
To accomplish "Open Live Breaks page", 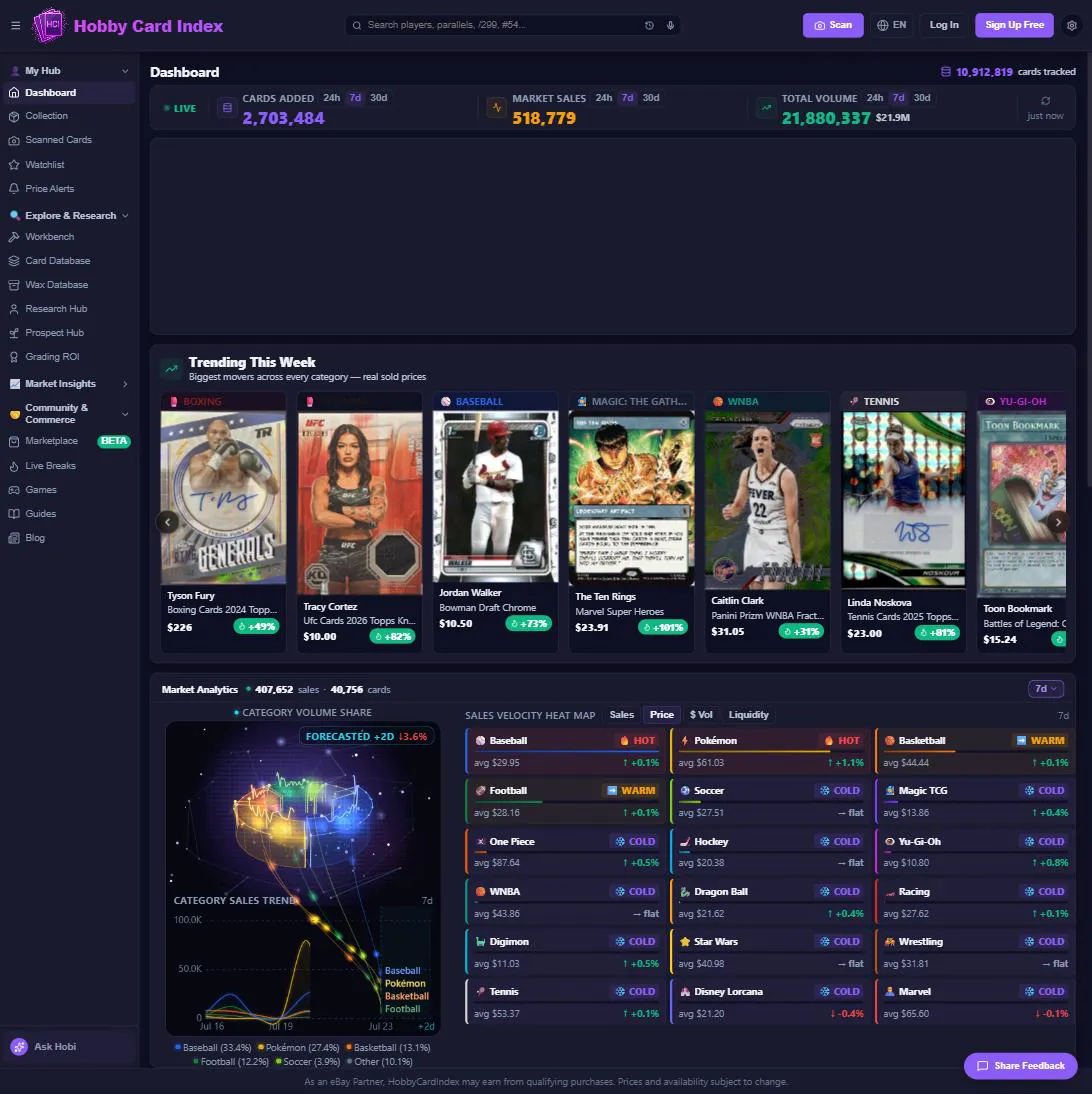I will pyautogui.click(x=68, y=466).
